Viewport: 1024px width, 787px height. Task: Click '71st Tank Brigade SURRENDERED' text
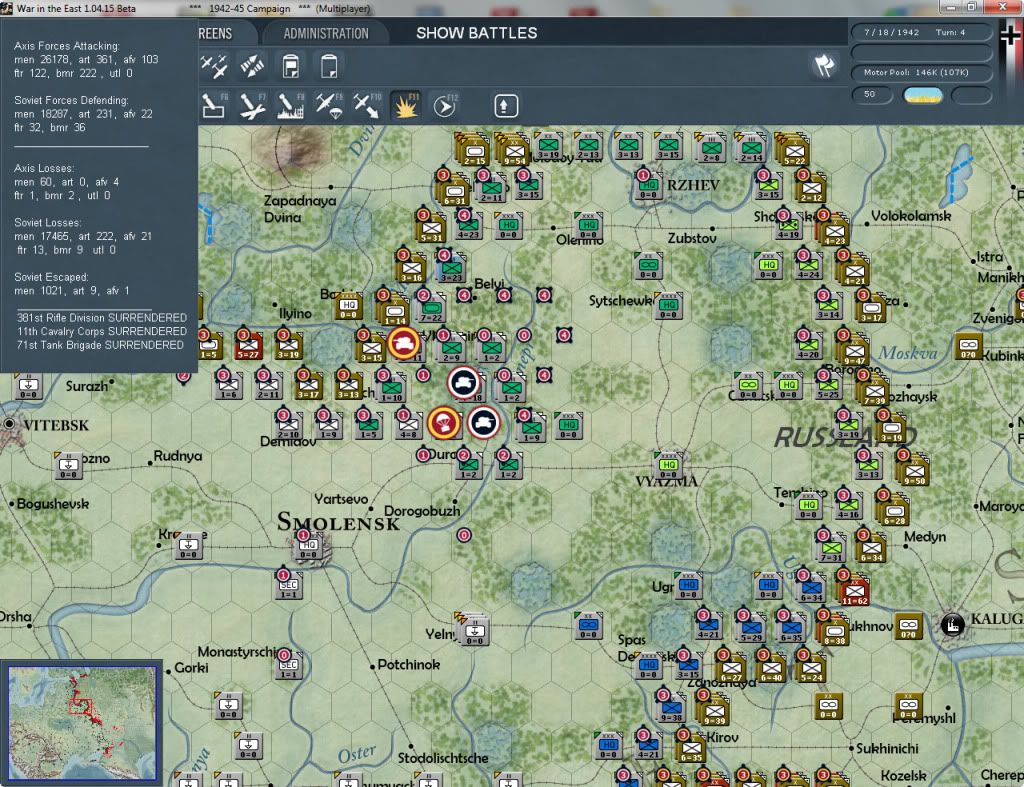[x=101, y=345]
